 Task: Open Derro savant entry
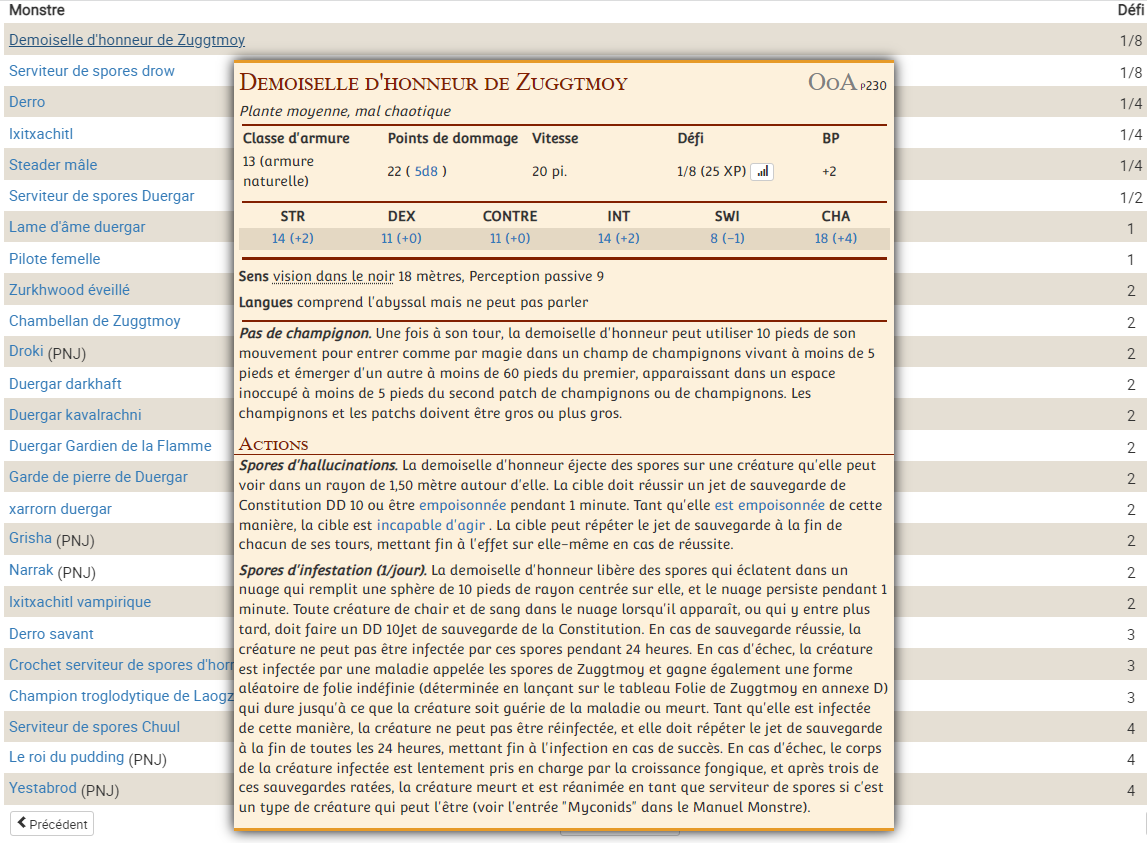51,634
